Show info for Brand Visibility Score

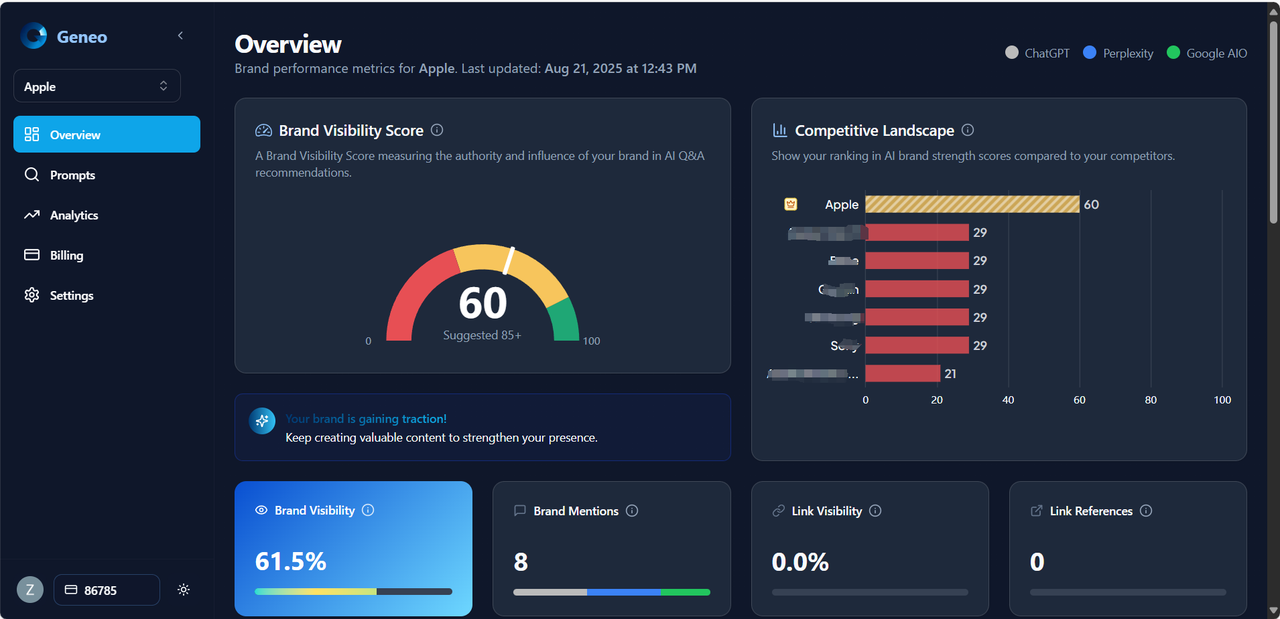click(x=437, y=130)
